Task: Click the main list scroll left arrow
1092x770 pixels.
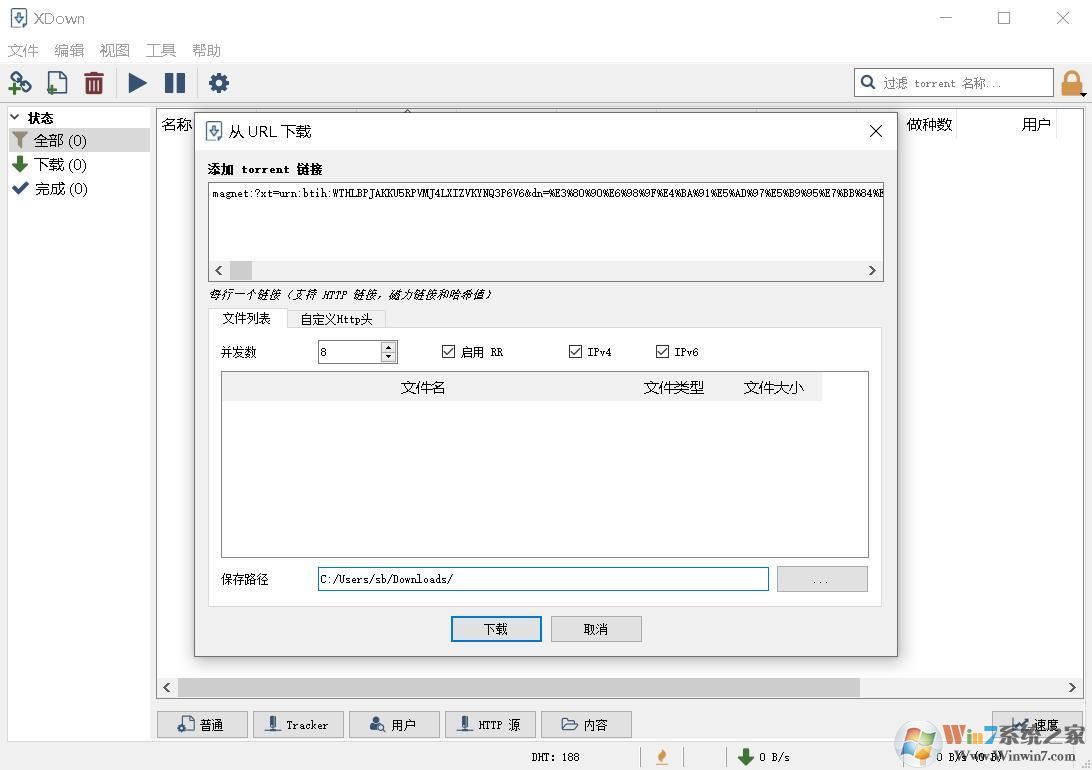Action: [x=166, y=687]
